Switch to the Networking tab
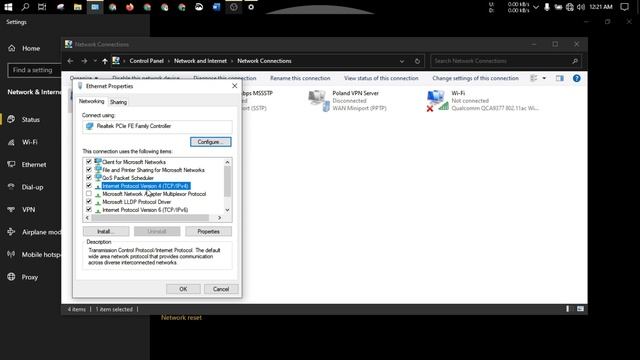The image size is (640, 360). coord(91,101)
